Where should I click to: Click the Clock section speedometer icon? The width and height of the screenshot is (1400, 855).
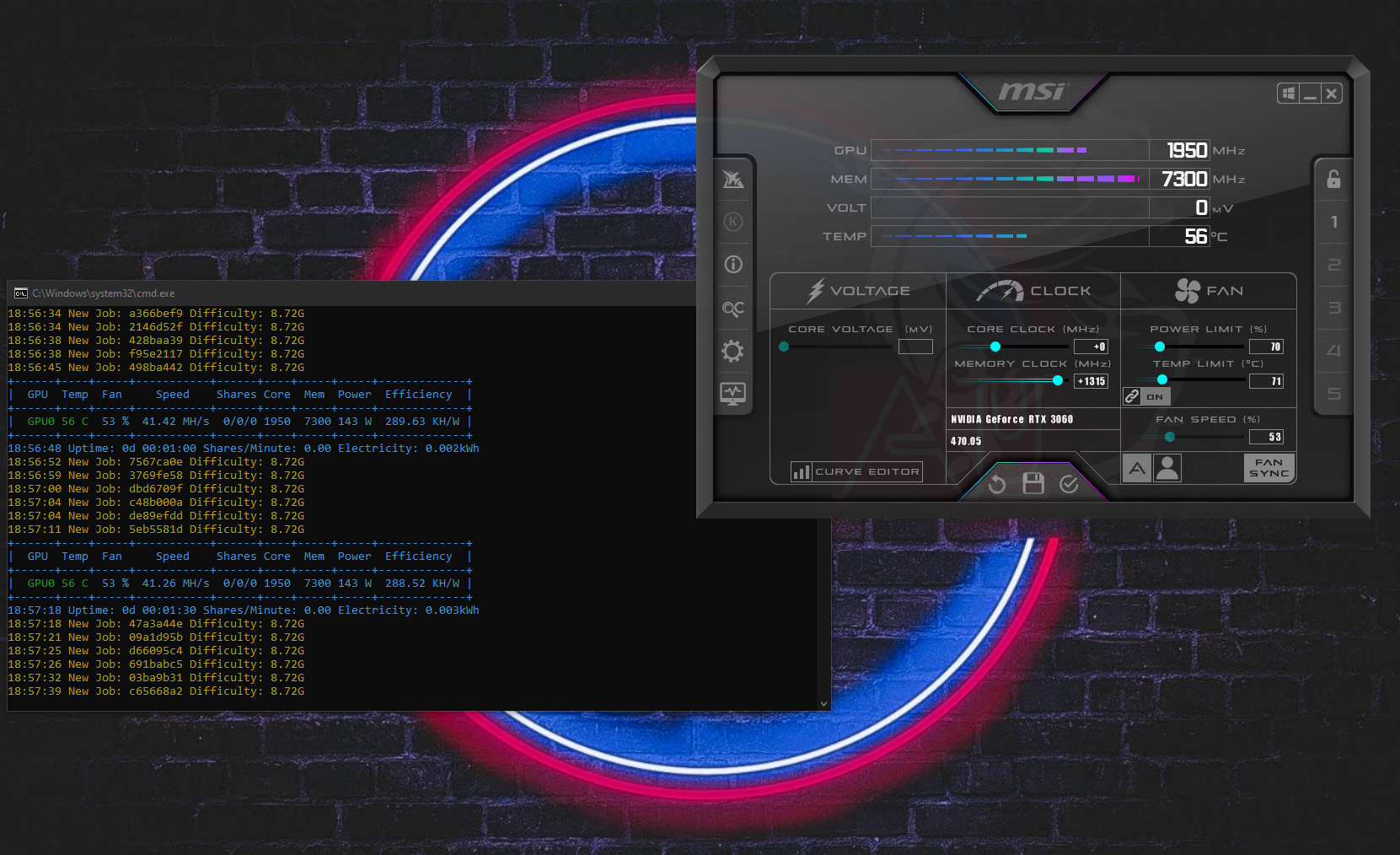click(1000, 291)
